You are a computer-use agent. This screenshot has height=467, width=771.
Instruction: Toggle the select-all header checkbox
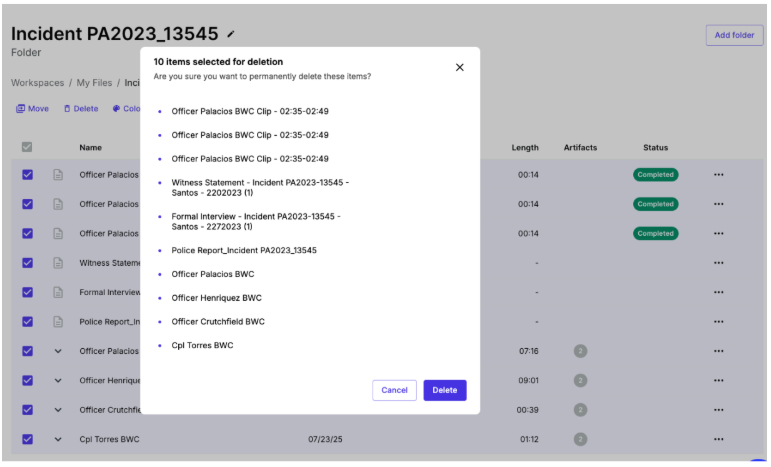(x=27, y=147)
